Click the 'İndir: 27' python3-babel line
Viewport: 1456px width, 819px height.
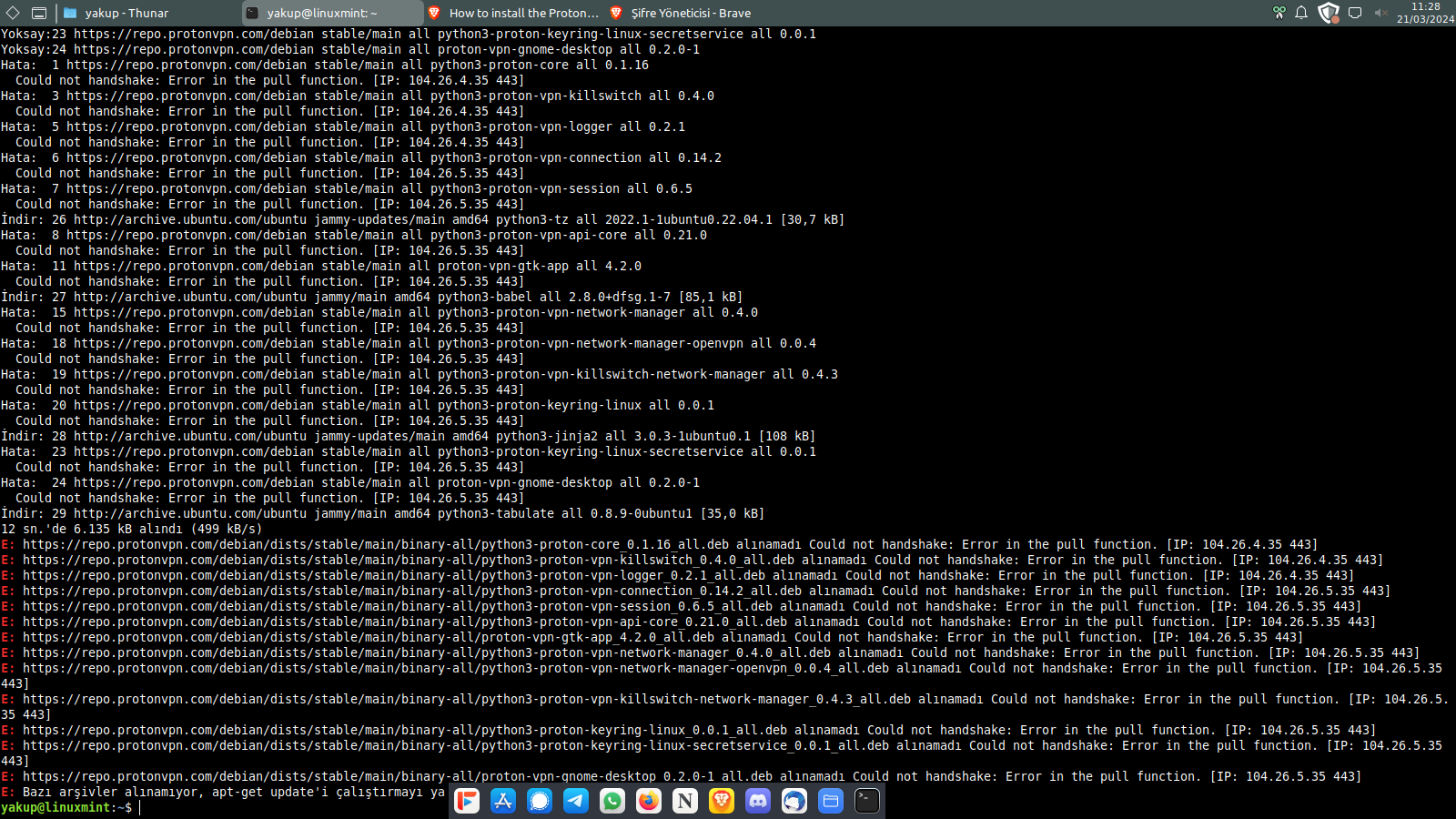(x=372, y=297)
